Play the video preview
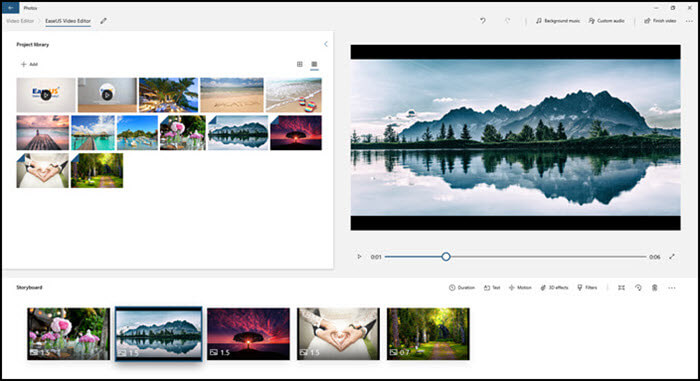The width and height of the screenshot is (700, 381). pos(359,257)
